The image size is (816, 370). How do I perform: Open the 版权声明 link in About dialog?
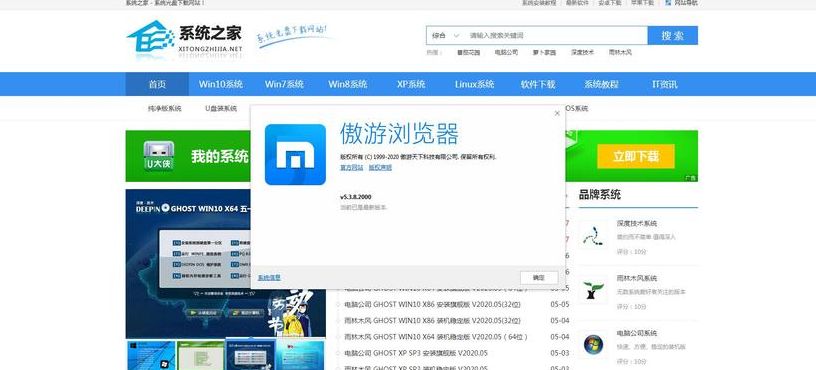[380, 168]
